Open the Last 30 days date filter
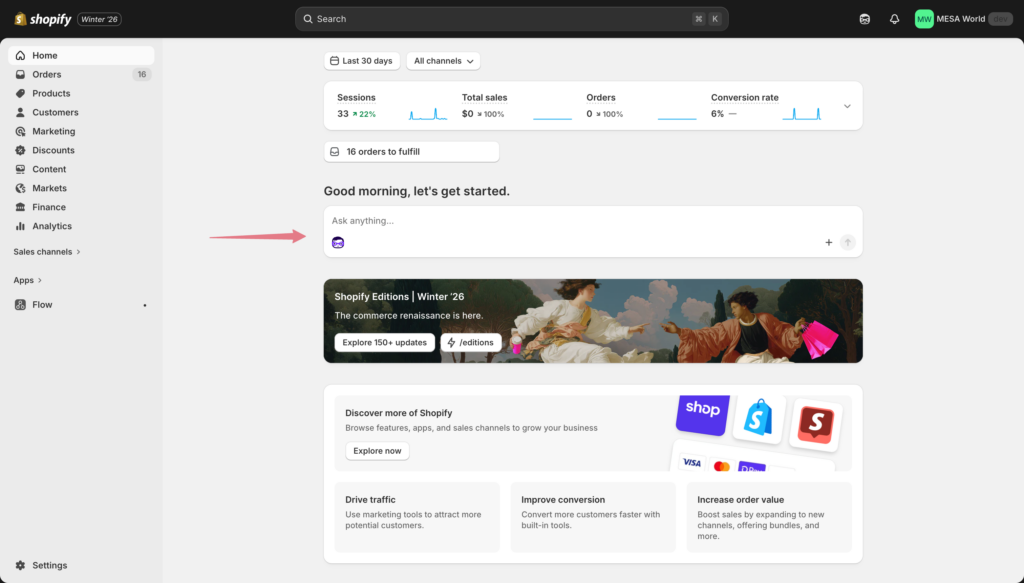Viewport: 1024px width, 583px height. (x=362, y=60)
